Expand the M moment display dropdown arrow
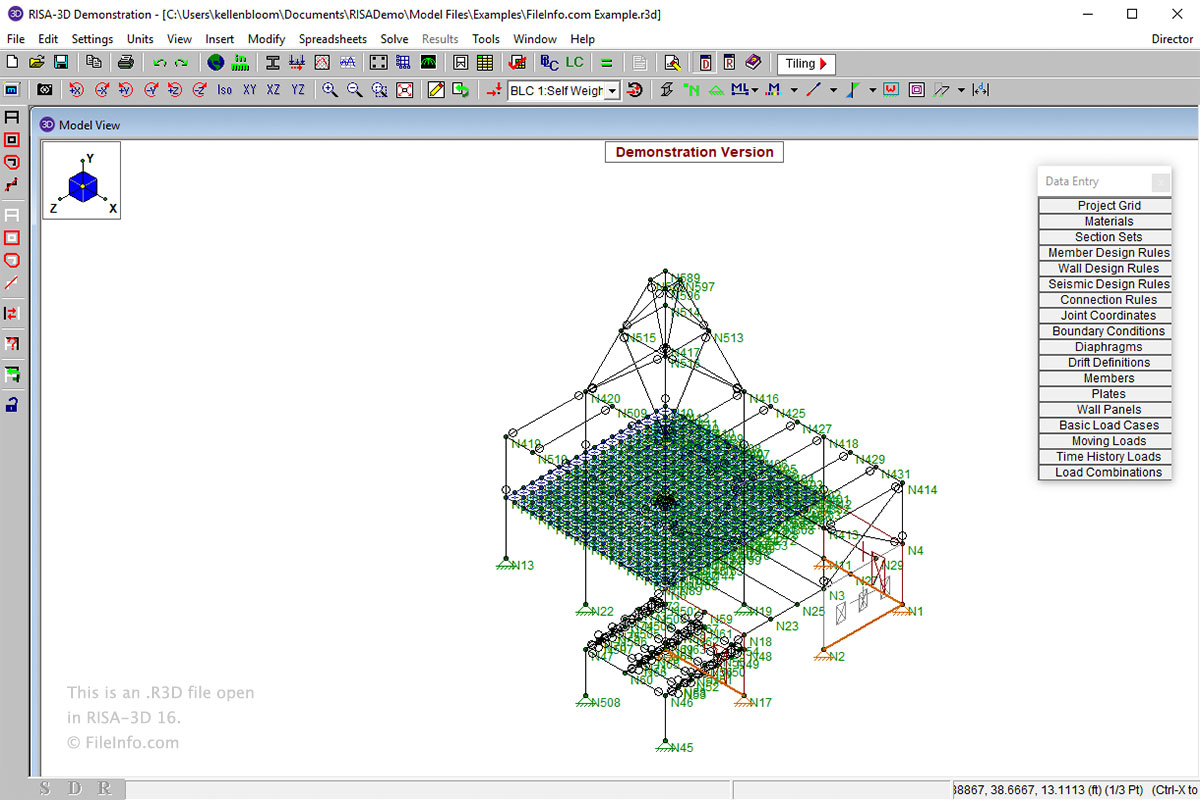 pyautogui.click(x=793, y=90)
